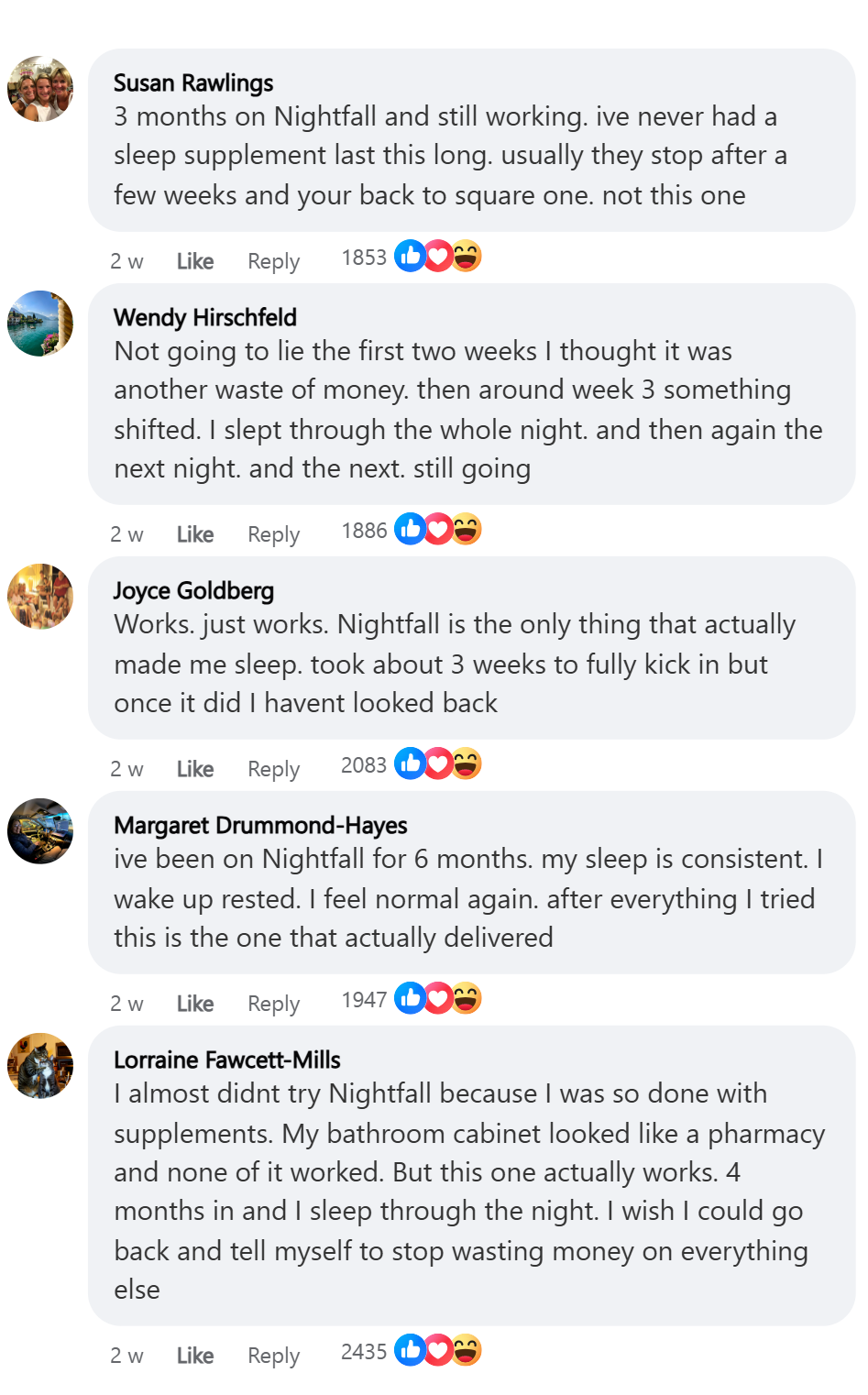868x1395 pixels.
Task: Open Wendy Hirschfeld's profile picture
Action: coord(40,324)
